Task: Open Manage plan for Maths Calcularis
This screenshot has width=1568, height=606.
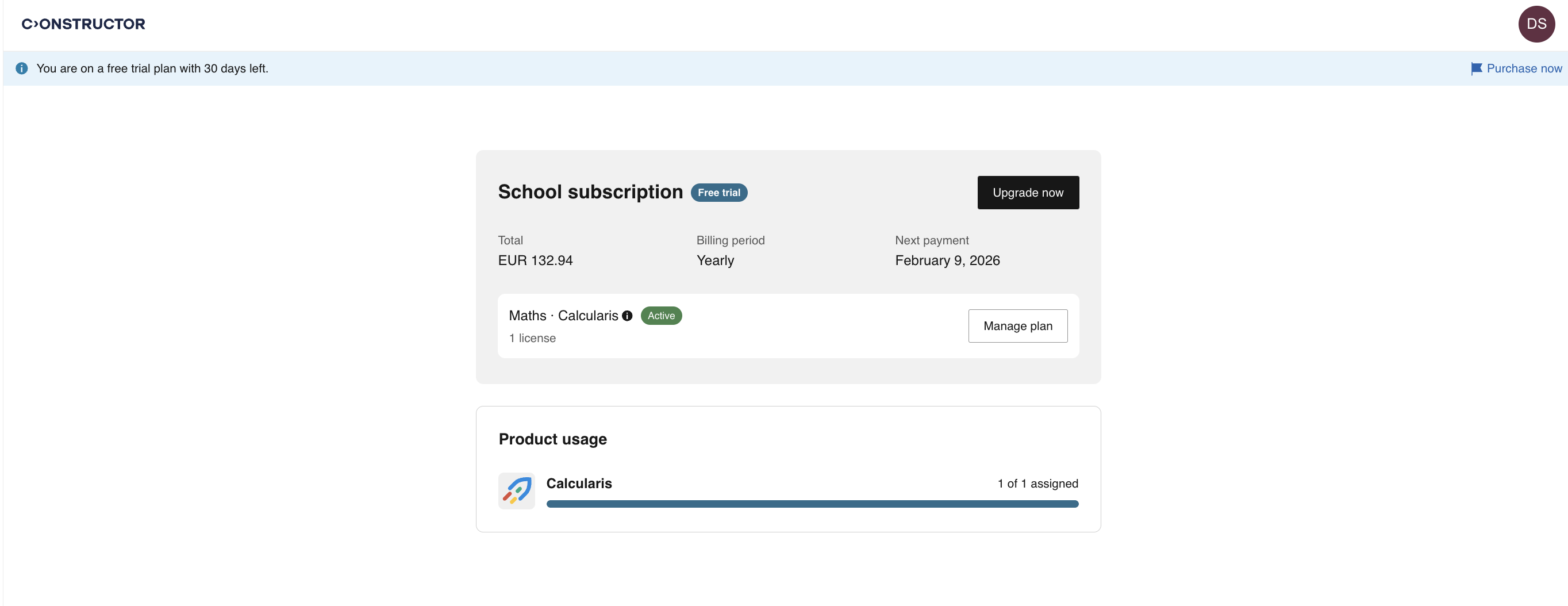Action: pos(1017,326)
